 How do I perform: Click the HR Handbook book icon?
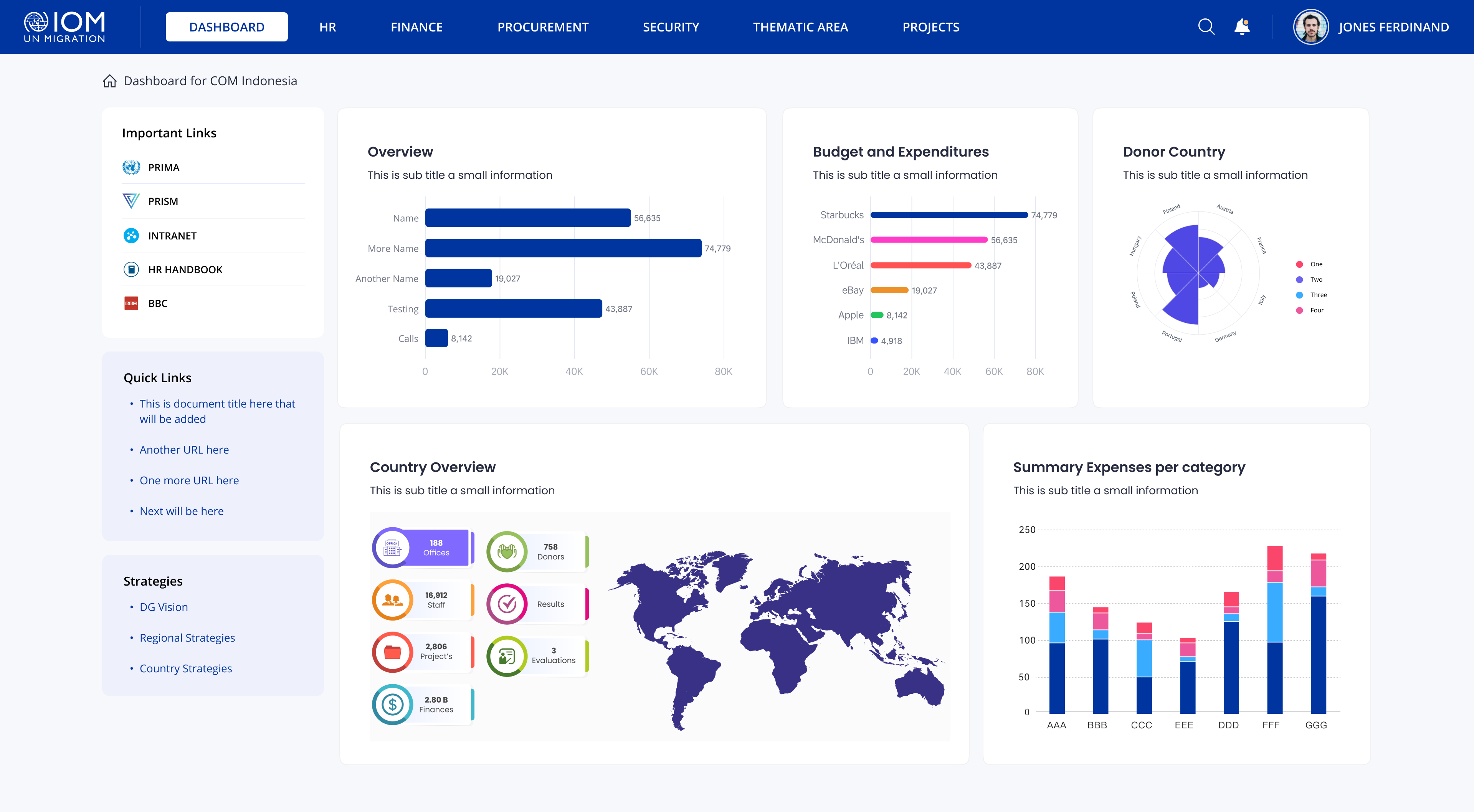click(x=131, y=269)
